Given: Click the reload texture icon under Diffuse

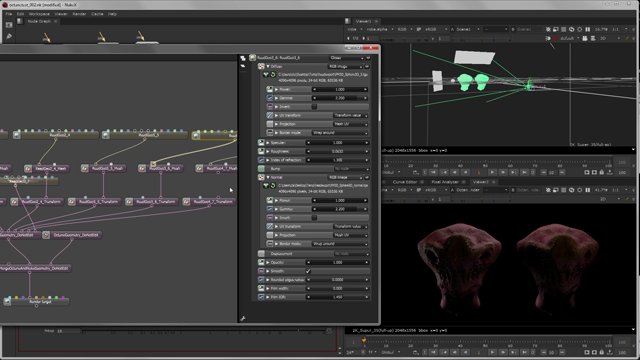Looking at the screenshot, I should (x=273, y=75).
